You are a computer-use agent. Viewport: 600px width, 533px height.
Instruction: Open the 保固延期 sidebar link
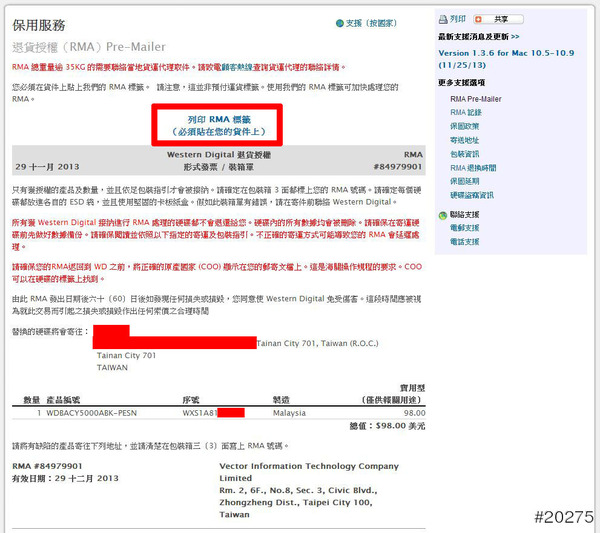point(465,181)
